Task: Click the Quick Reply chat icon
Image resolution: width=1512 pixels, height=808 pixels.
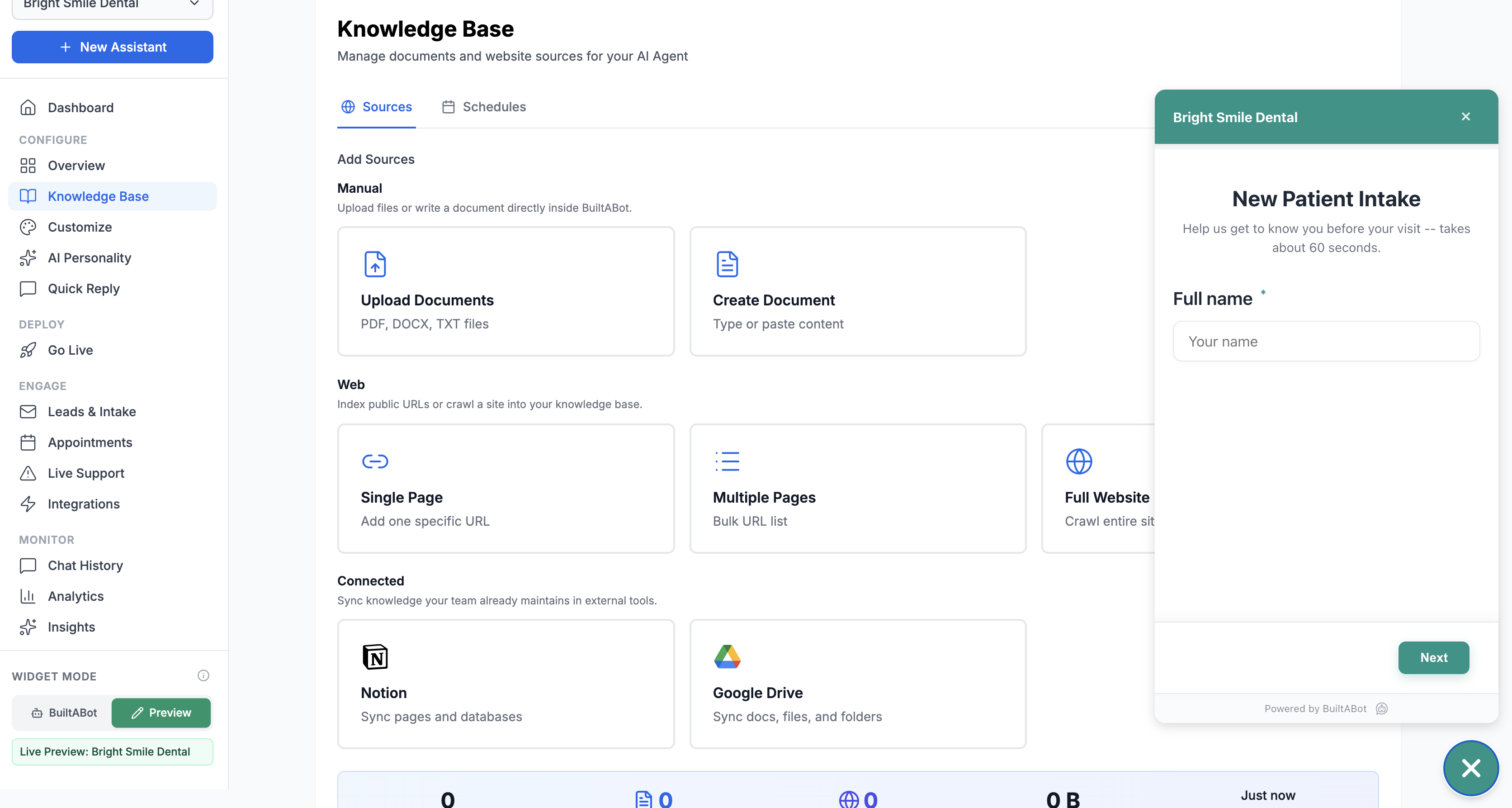Action: point(28,289)
